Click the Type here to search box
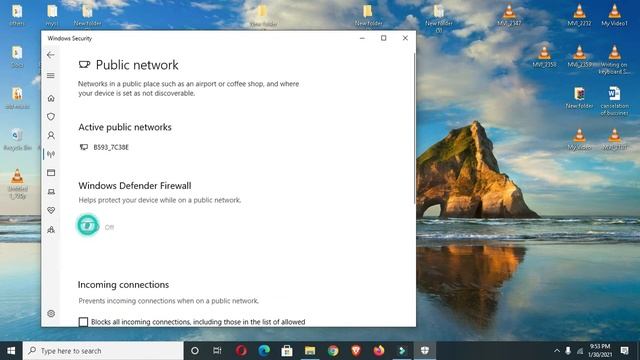This screenshot has width=640, height=360. coord(103,351)
